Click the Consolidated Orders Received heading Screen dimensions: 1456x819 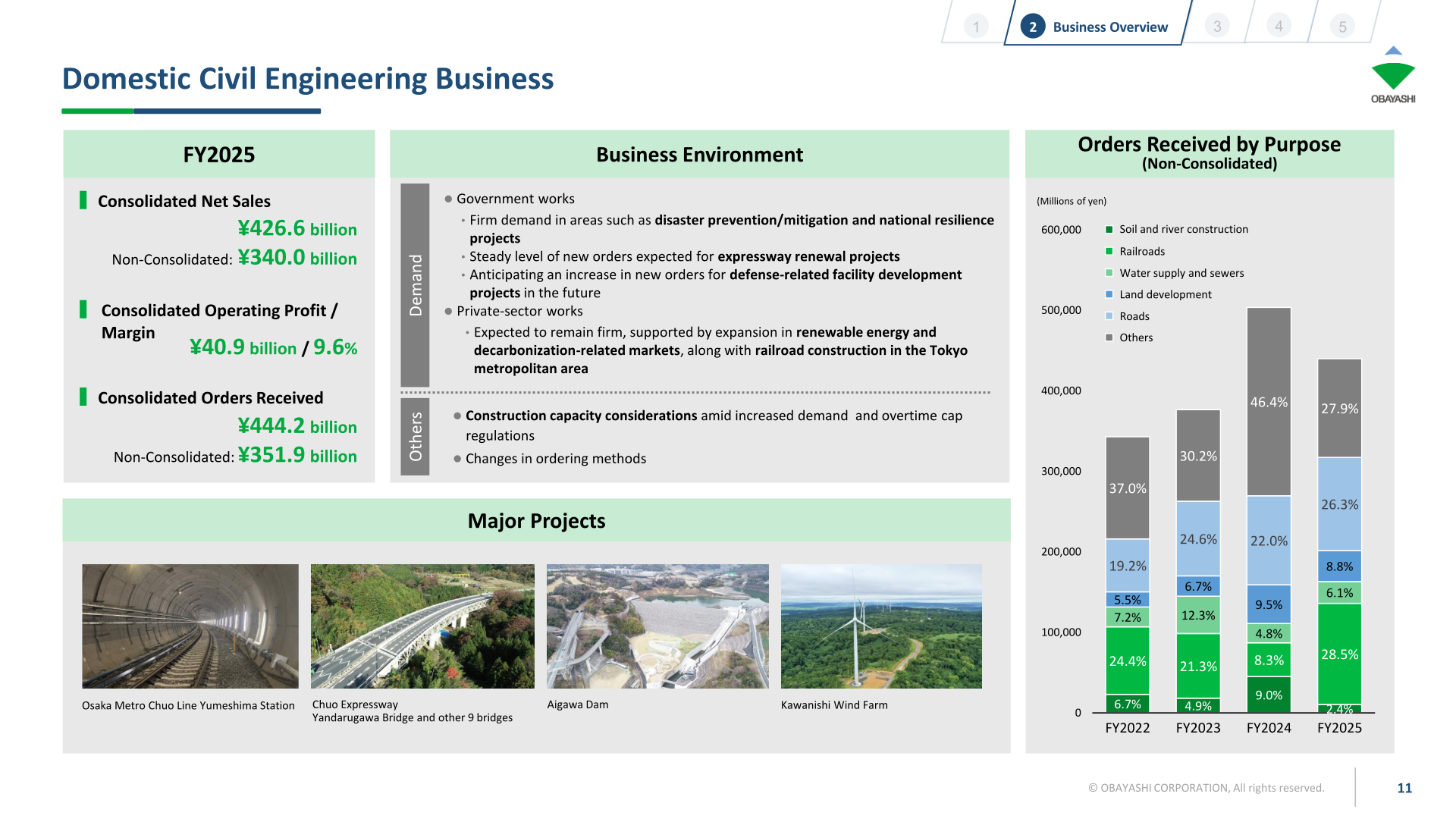211,398
